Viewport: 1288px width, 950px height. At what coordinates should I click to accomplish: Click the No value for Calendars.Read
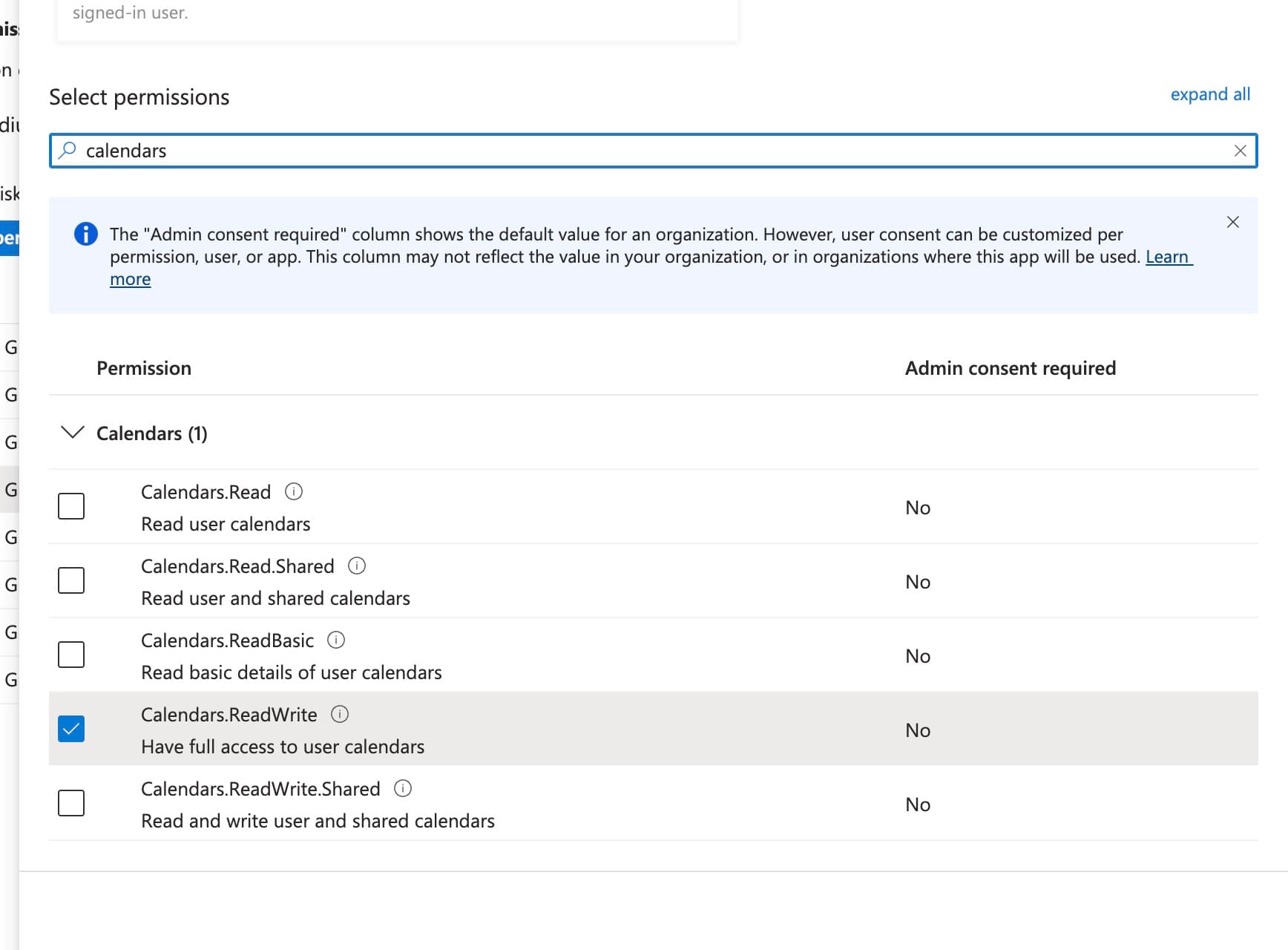tap(918, 508)
